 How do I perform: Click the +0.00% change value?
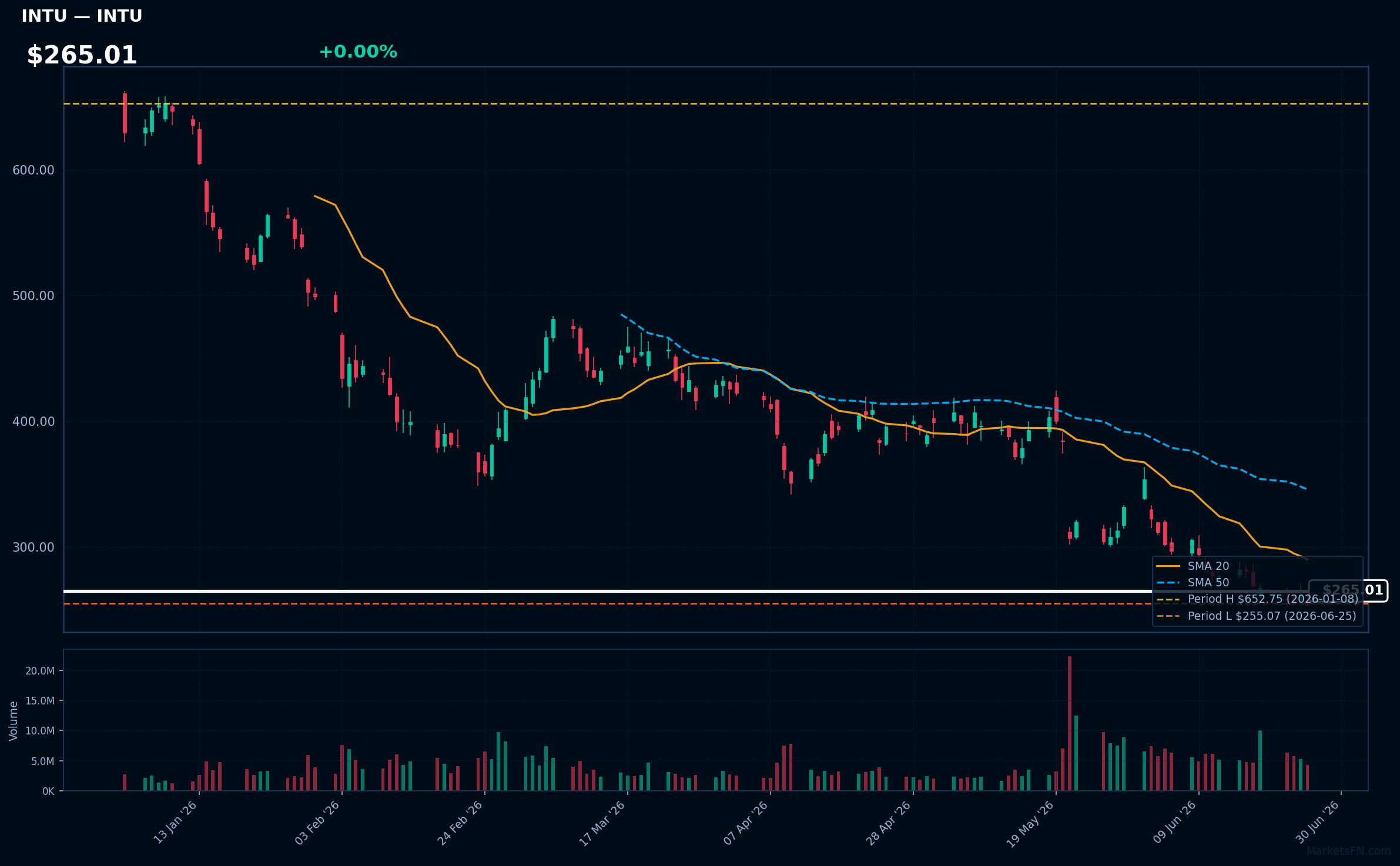click(x=358, y=52)
